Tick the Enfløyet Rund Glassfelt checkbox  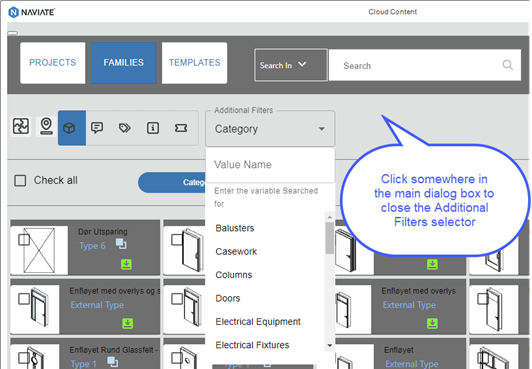(24, 358)
